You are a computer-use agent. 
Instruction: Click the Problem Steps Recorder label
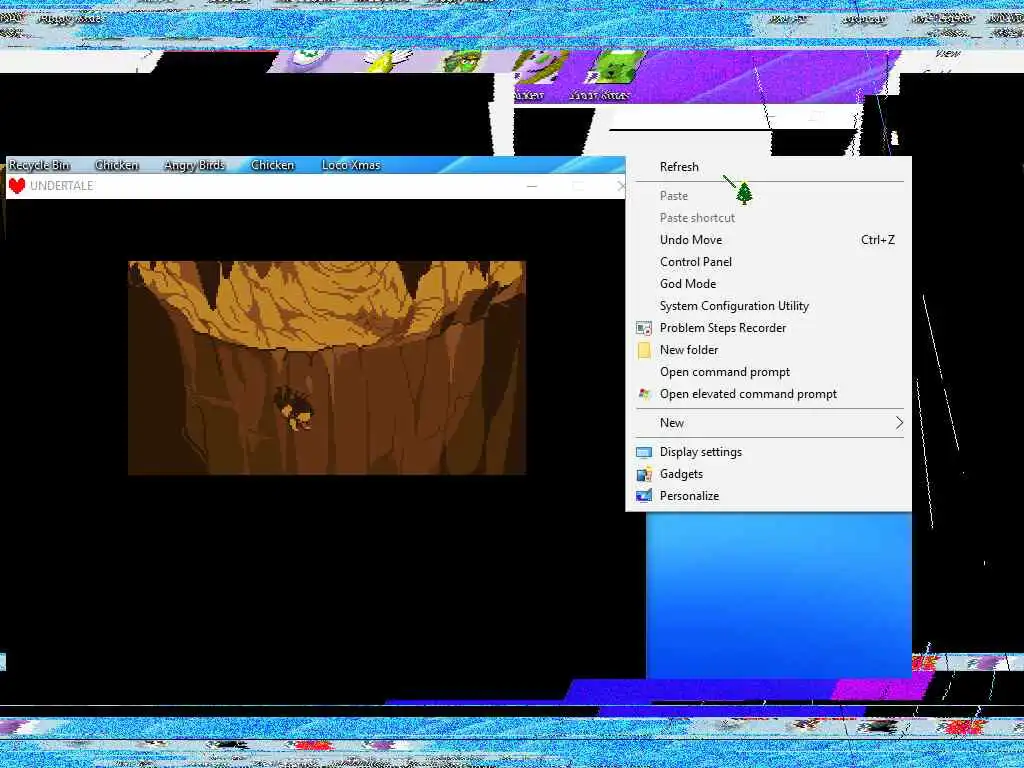pyautogui.click(x=722, y=328)
